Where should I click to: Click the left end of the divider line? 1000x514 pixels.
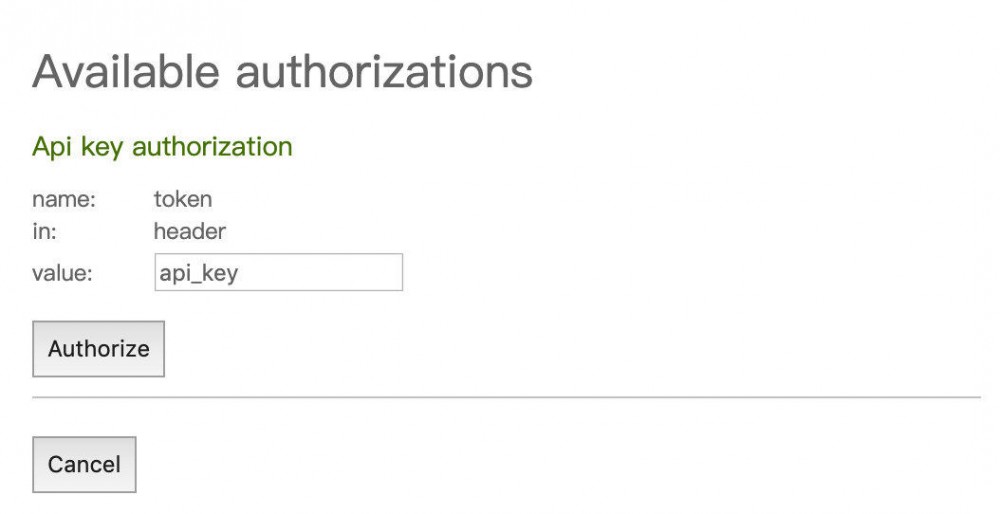(x=38, y=397)
